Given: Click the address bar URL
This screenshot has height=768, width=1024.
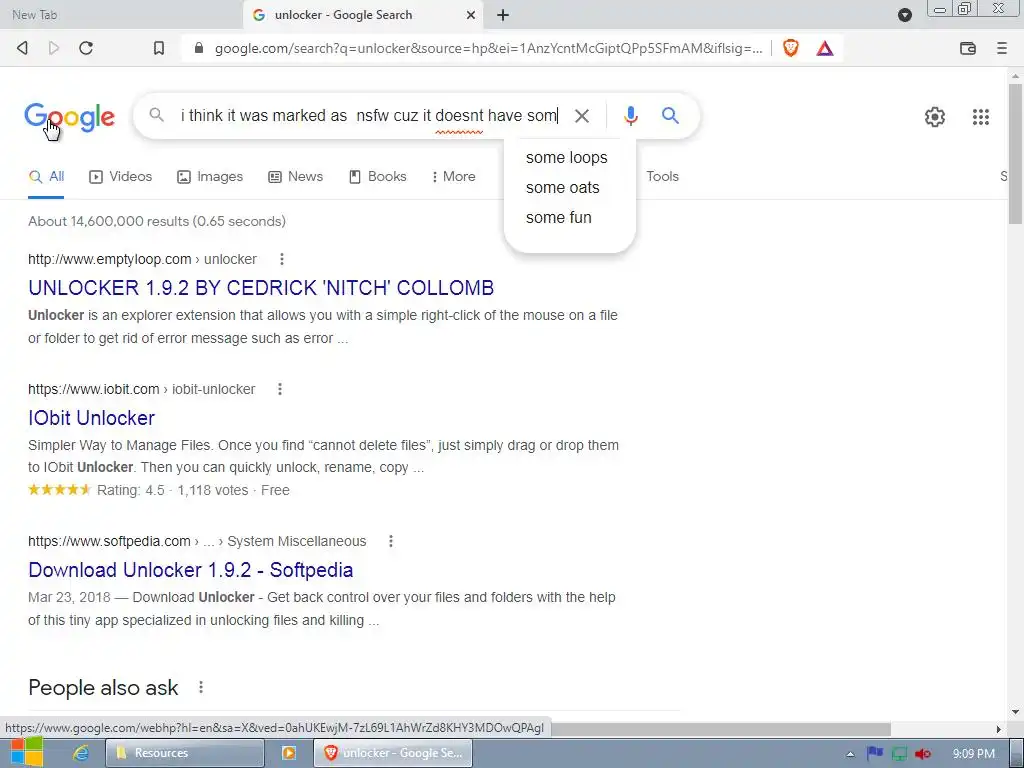Looking at the screenshot, I should coord(488,48).
